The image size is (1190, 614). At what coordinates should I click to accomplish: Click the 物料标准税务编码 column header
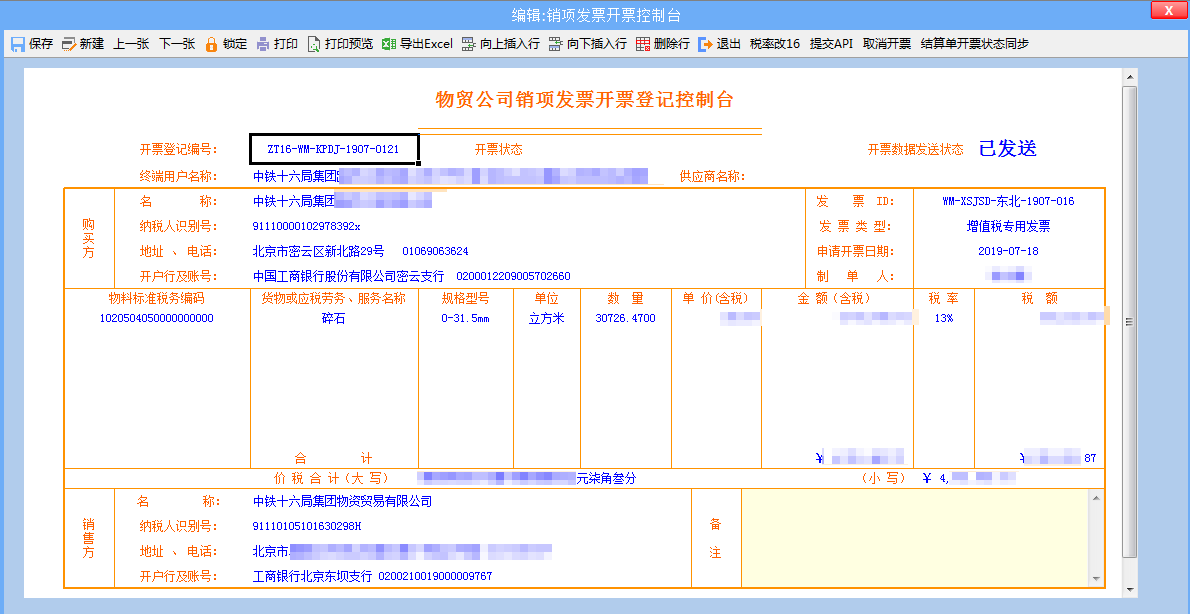(x=156, y=298)
